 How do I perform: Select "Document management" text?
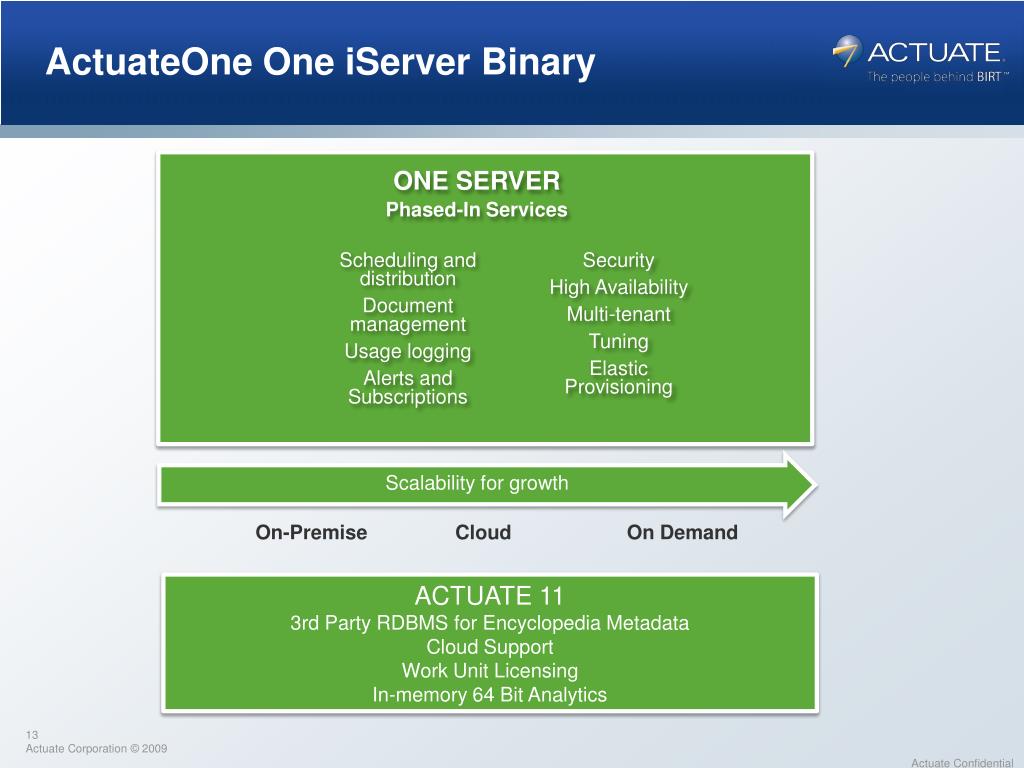coord(408,315)
